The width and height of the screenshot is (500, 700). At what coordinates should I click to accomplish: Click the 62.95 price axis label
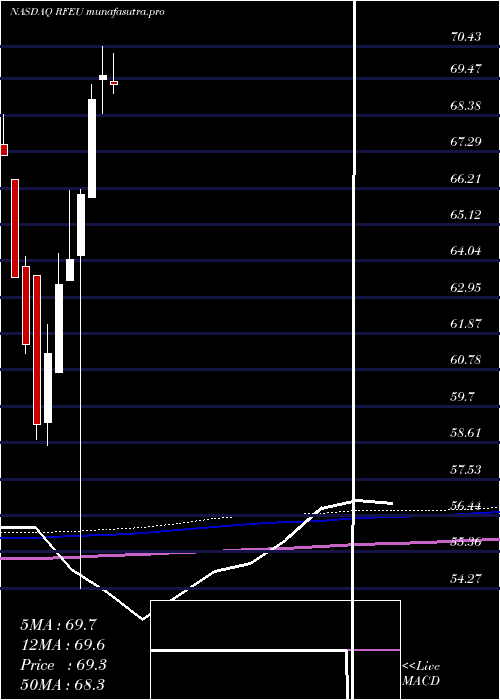[x=466, y=288]
